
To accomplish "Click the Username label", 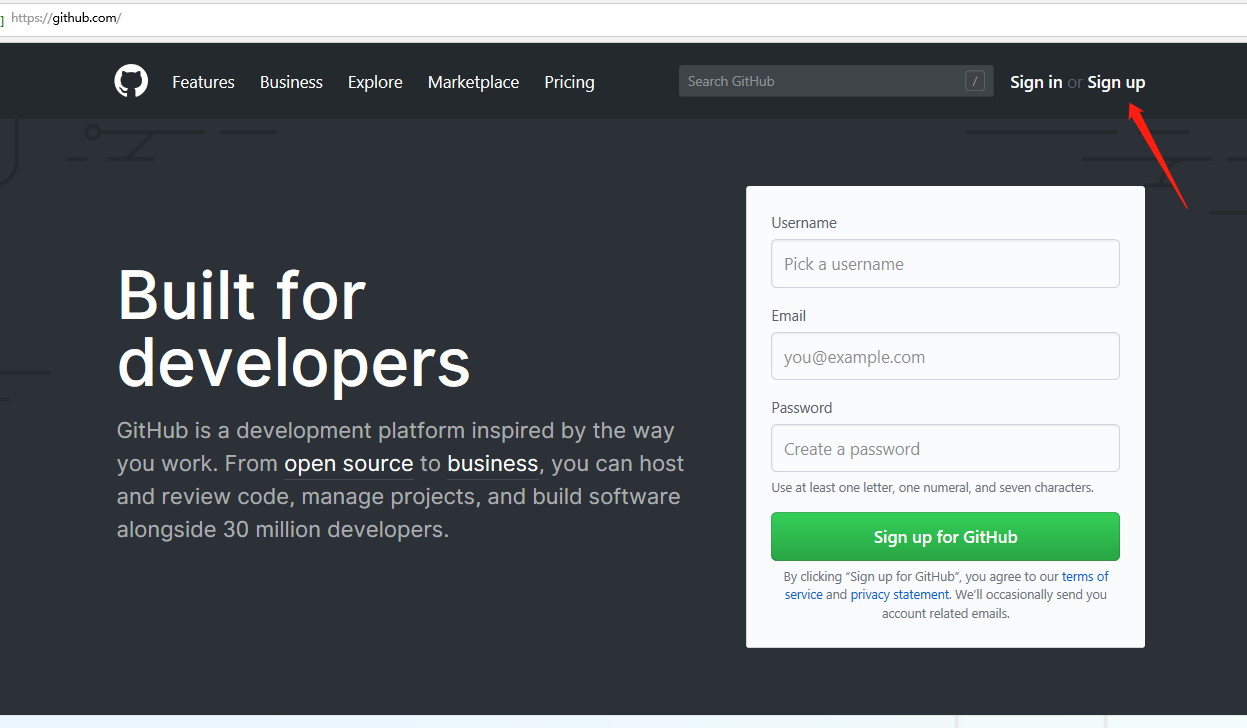I will click(x=804, y=223).
